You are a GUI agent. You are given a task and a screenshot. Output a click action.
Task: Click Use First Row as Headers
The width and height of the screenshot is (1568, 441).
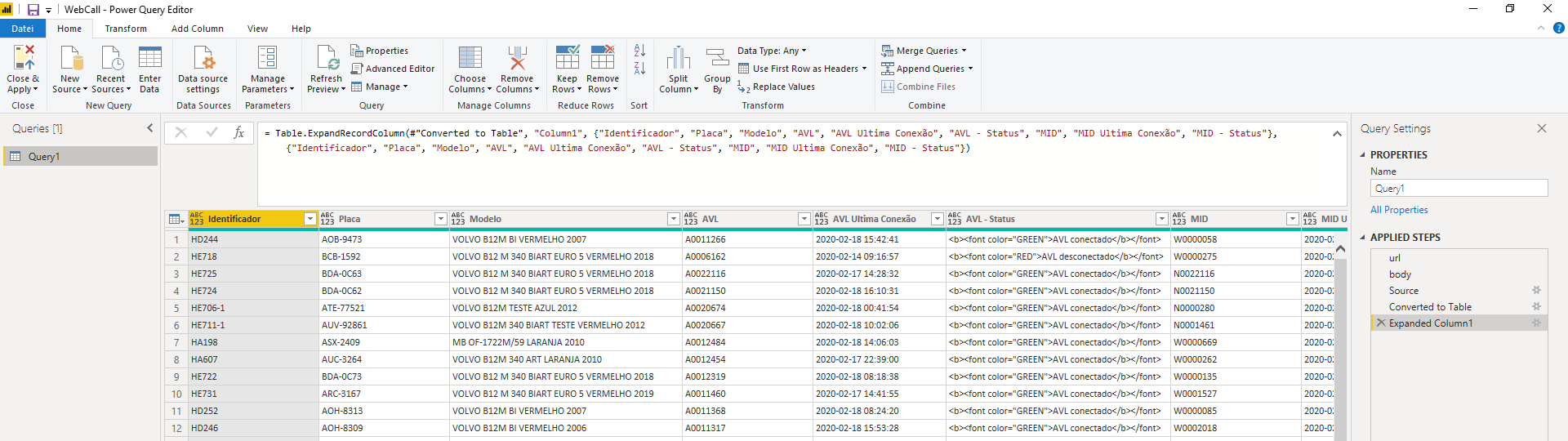[x=803, y=69]
